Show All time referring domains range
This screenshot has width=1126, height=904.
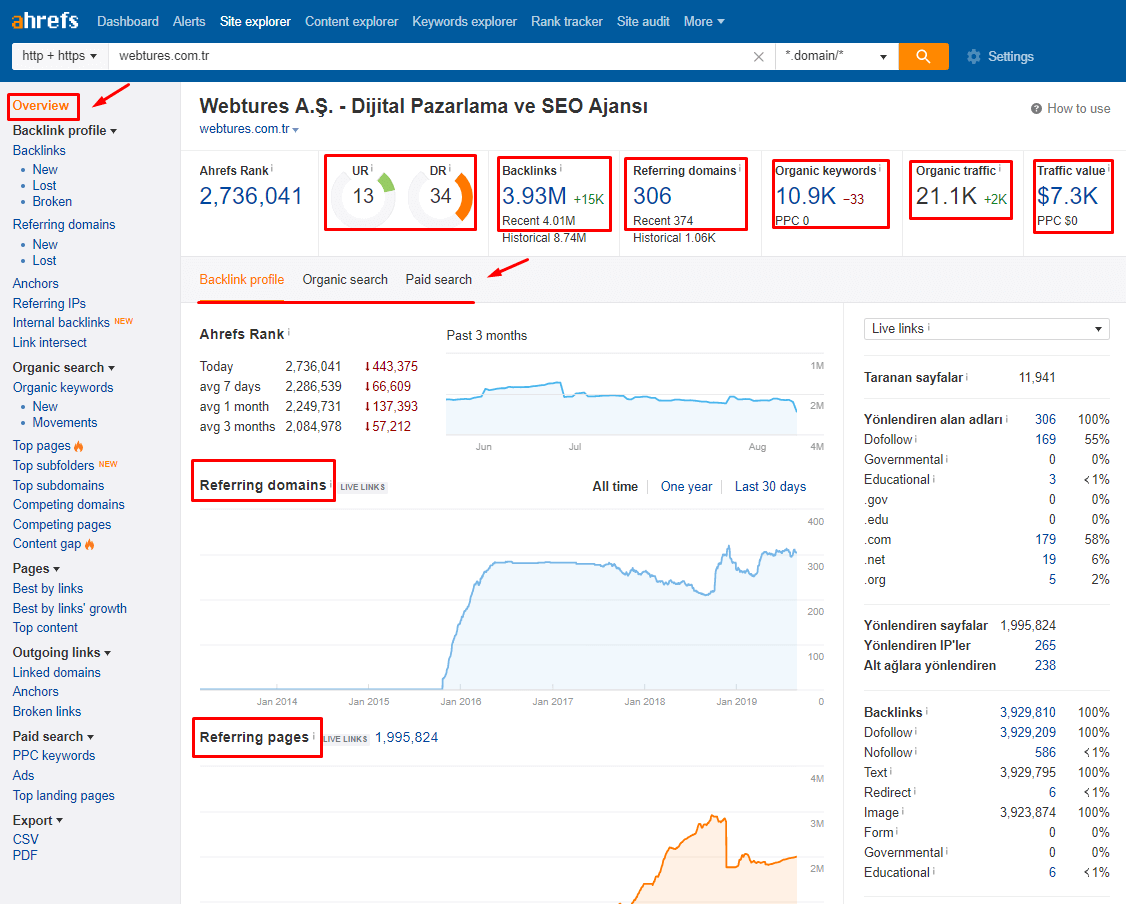(615, 487)
